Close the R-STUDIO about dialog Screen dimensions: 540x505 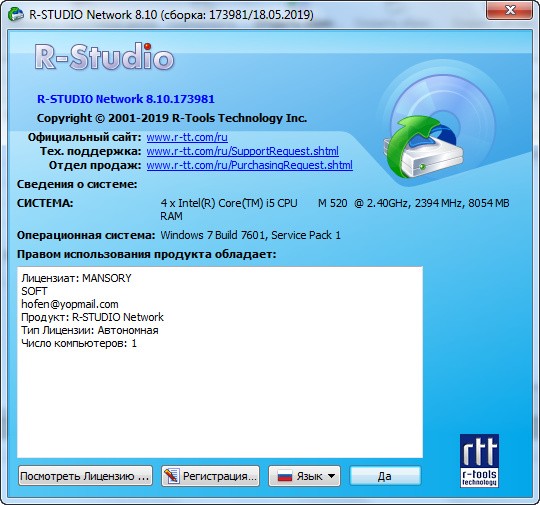pos(510,10)
